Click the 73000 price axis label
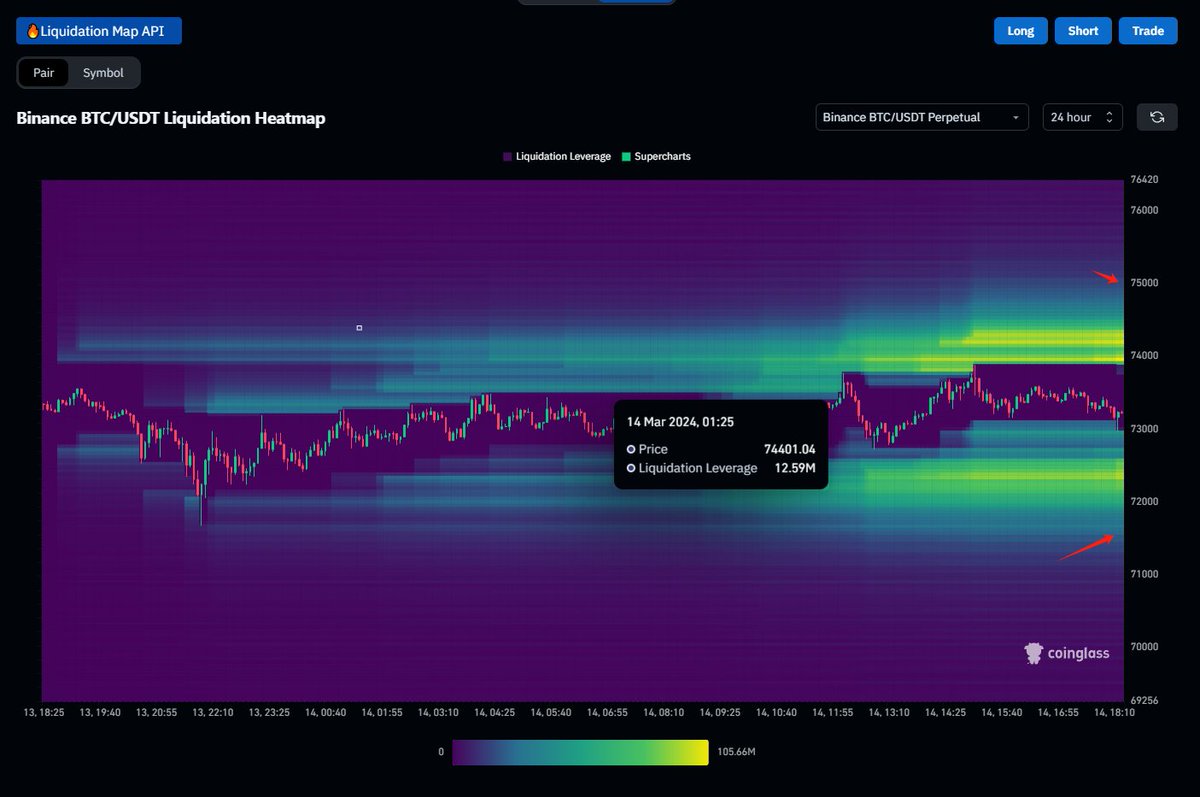The width and height of the screenshot is (1200, 797). (x=1145, y=429)
